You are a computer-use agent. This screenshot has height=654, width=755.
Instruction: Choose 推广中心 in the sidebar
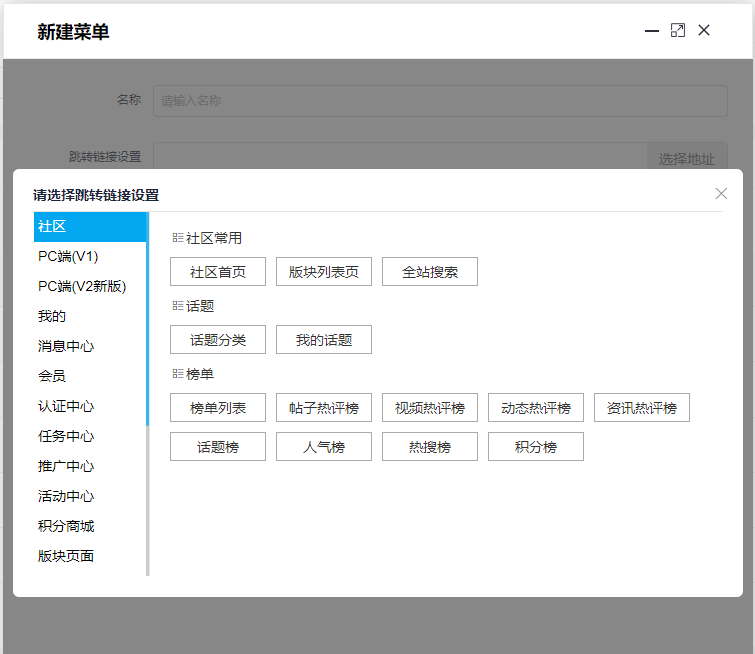click(x=90, y=466)
